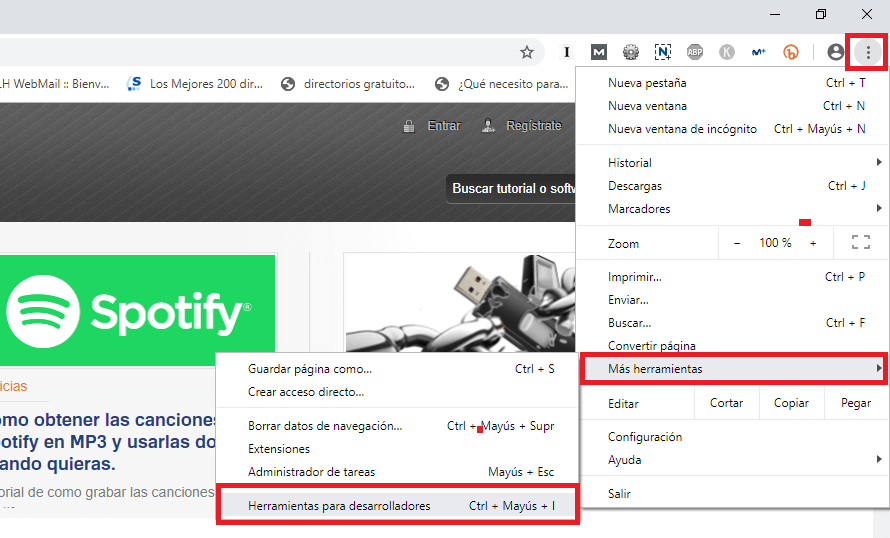The image size is (890, 538).
Task: Open Borrar datos de navegación...
Action: 398,426
